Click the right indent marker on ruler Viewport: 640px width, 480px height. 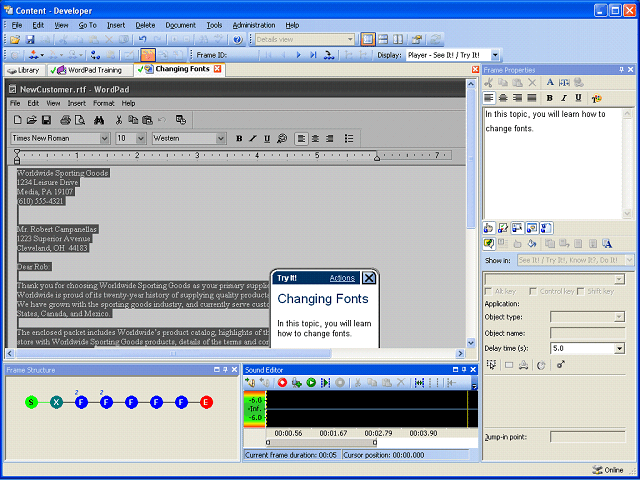tap(377, 158)
